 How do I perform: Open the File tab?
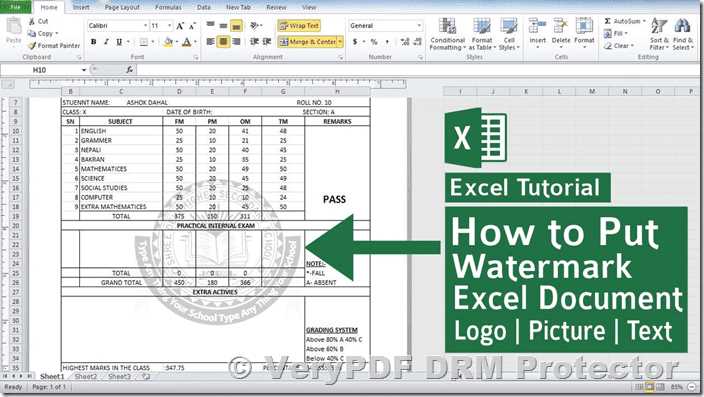pos(15,7)
